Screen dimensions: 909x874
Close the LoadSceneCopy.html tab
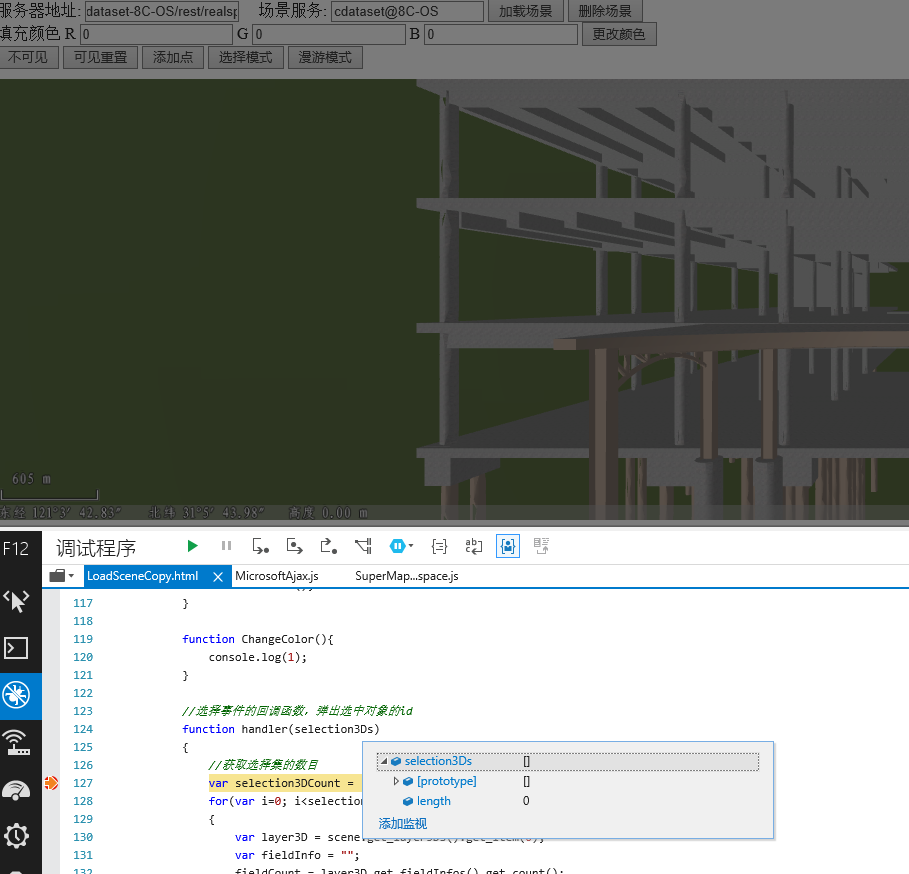pos(218,577)
